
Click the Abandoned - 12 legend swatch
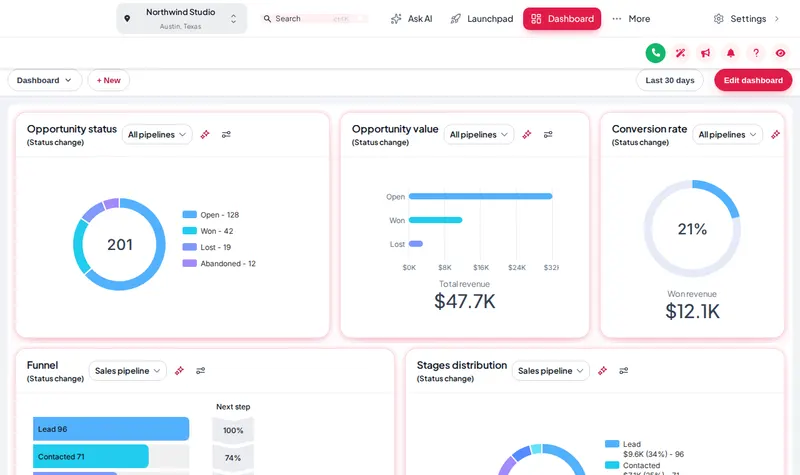(x=190, y=263)
